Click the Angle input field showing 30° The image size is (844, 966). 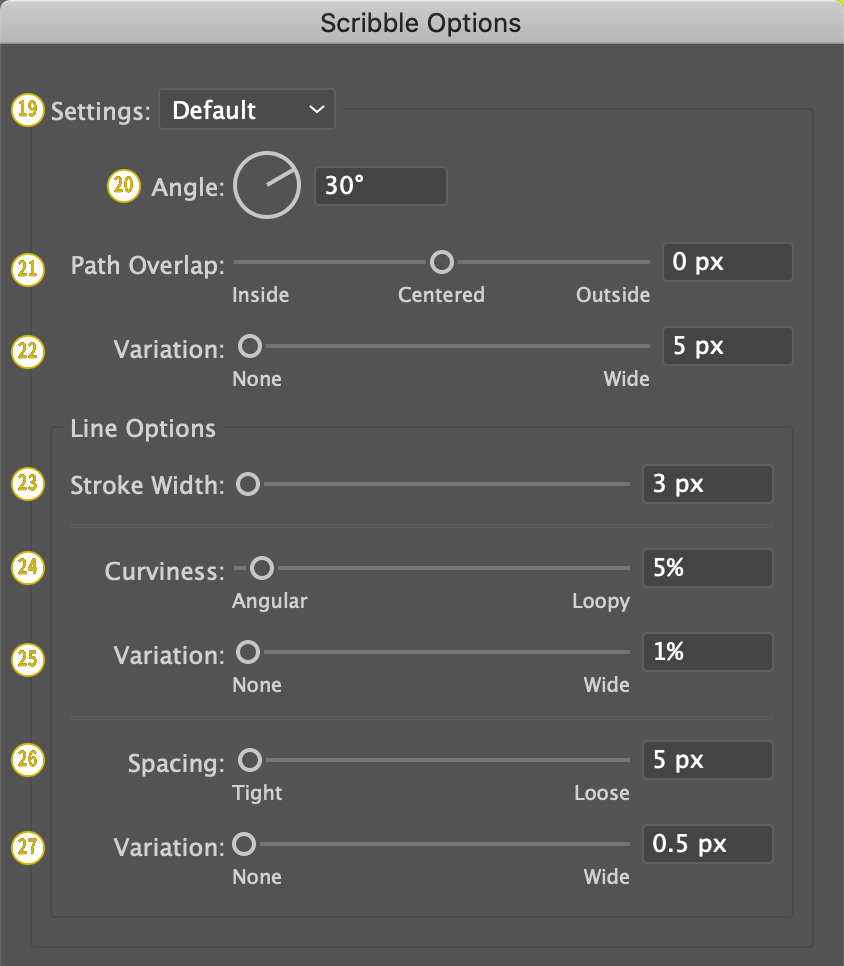(380, 186)
